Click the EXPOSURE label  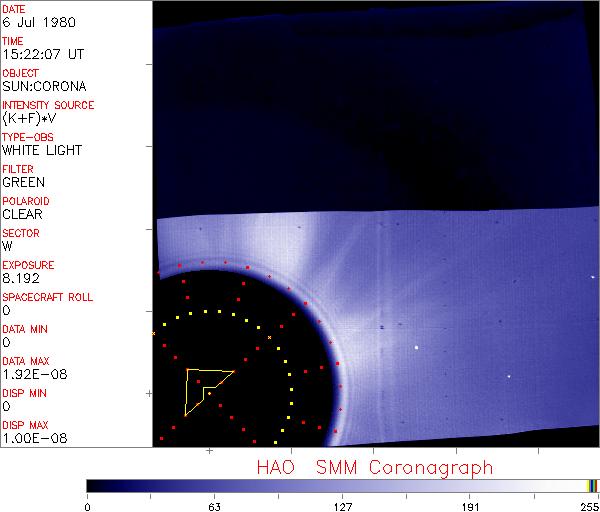[28, 265]
